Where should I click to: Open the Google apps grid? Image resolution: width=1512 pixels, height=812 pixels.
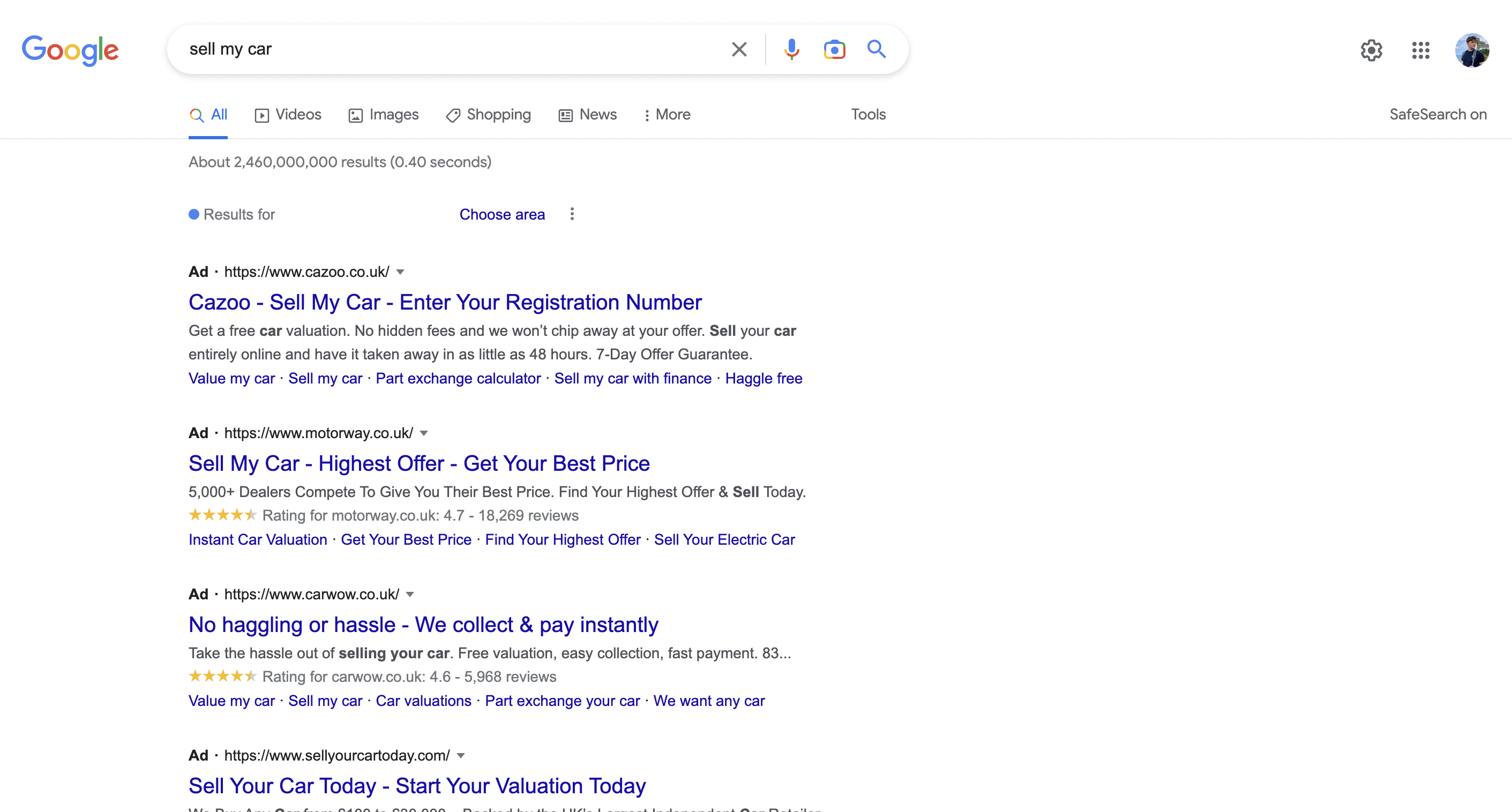[x=1420, y=50]
